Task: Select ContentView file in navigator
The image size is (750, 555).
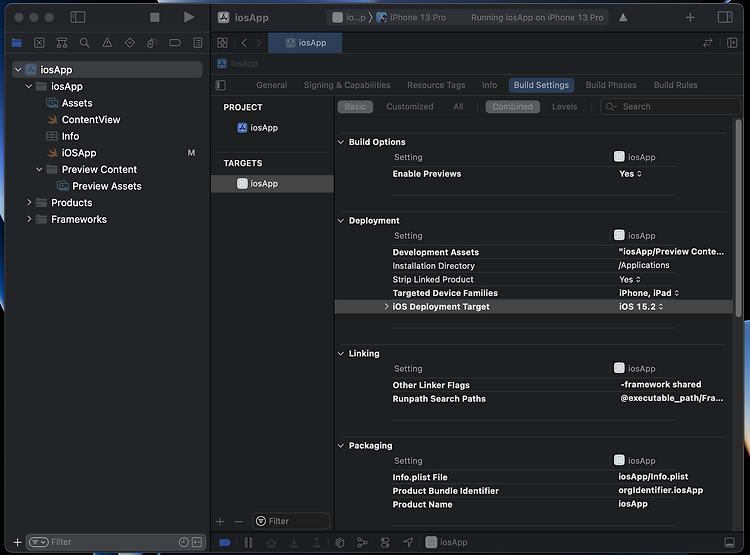Action: tap(90, 119)
